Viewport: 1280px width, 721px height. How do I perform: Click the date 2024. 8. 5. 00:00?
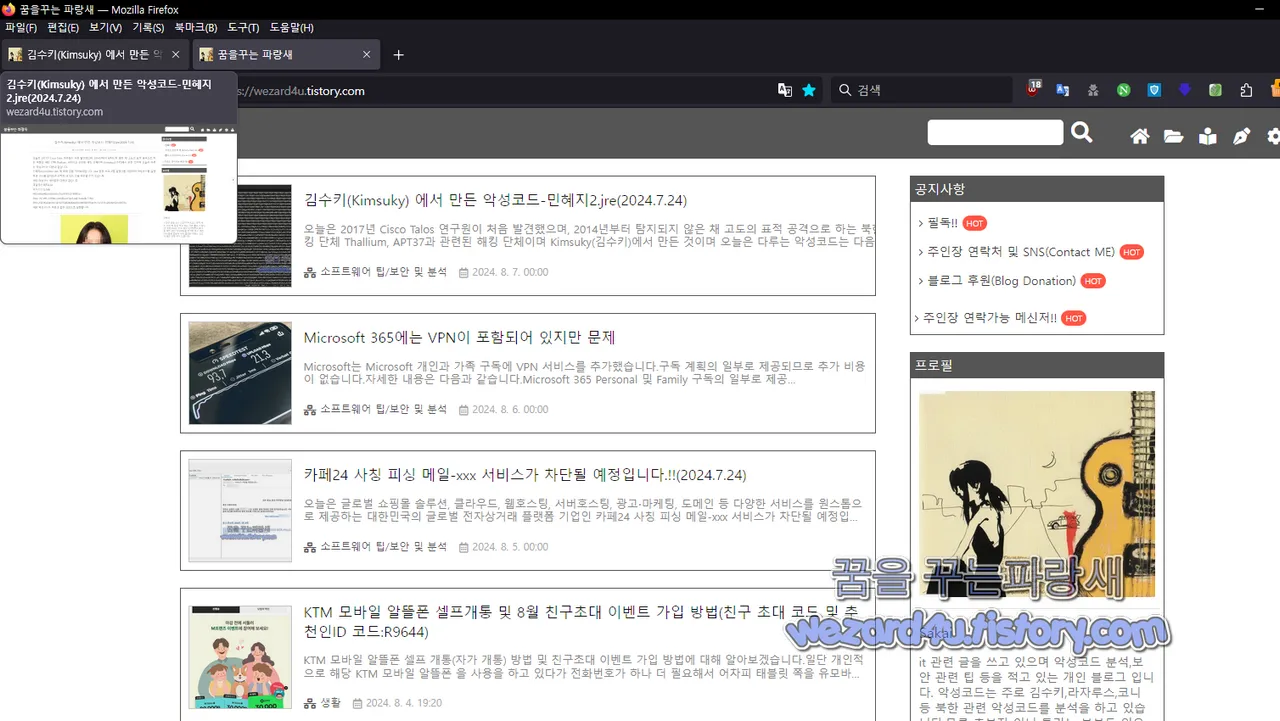(510, 547)
